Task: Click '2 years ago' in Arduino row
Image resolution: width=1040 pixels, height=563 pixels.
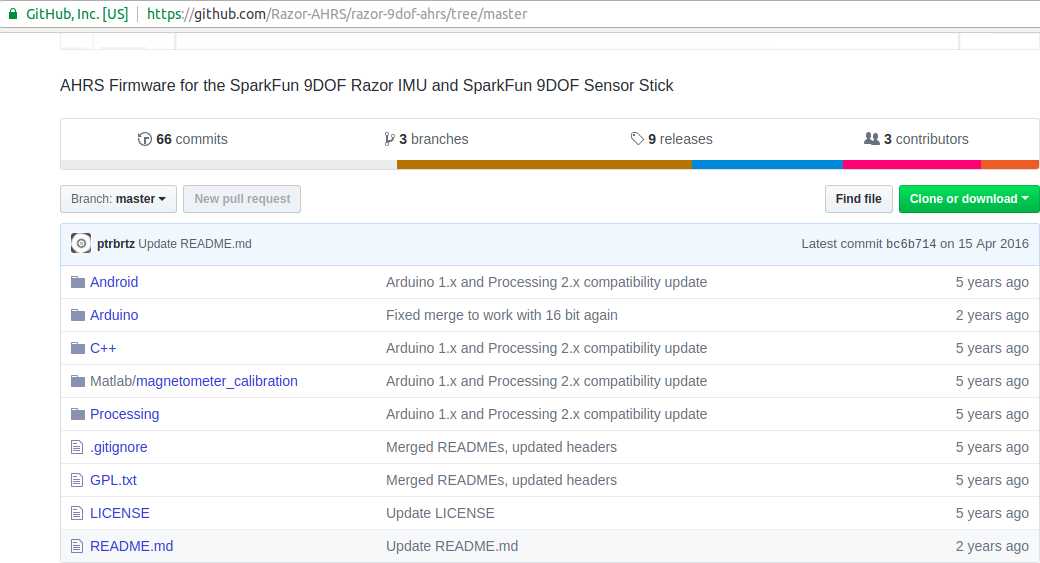Action: 992,315
